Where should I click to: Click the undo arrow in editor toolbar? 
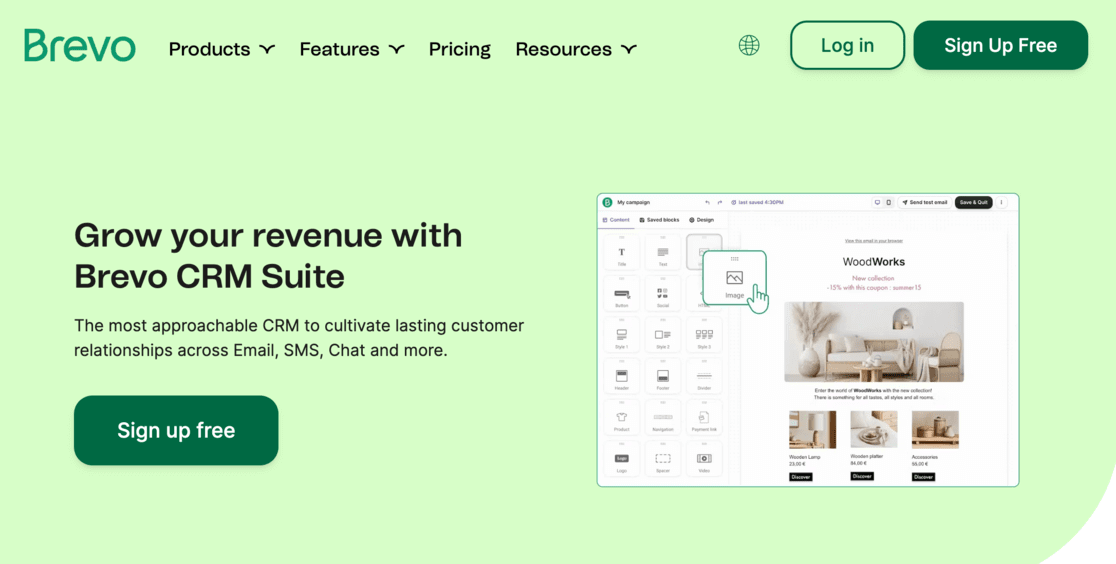pos(707,202)
